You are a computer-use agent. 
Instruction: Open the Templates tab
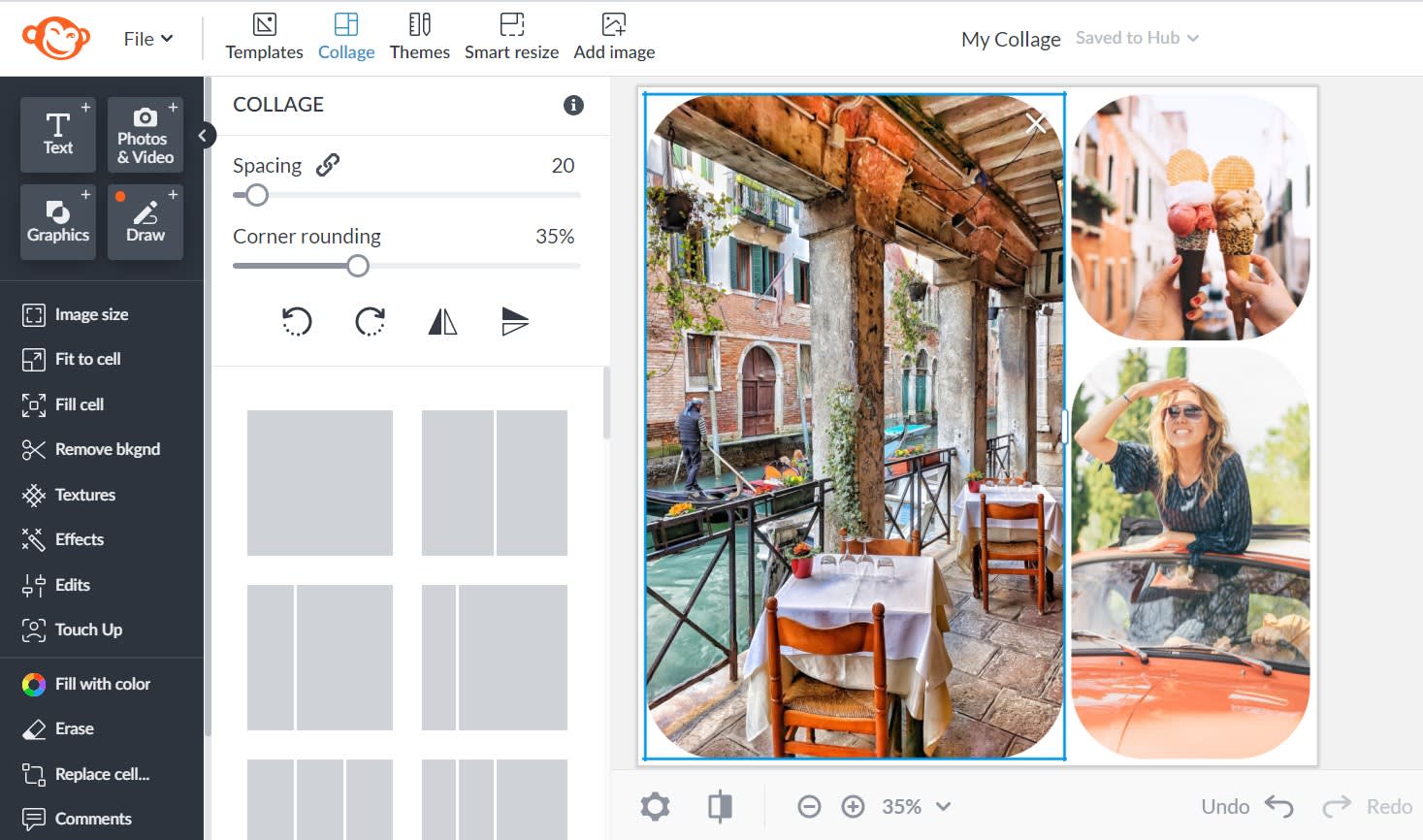pyautogui.click(x=264, y=37)
